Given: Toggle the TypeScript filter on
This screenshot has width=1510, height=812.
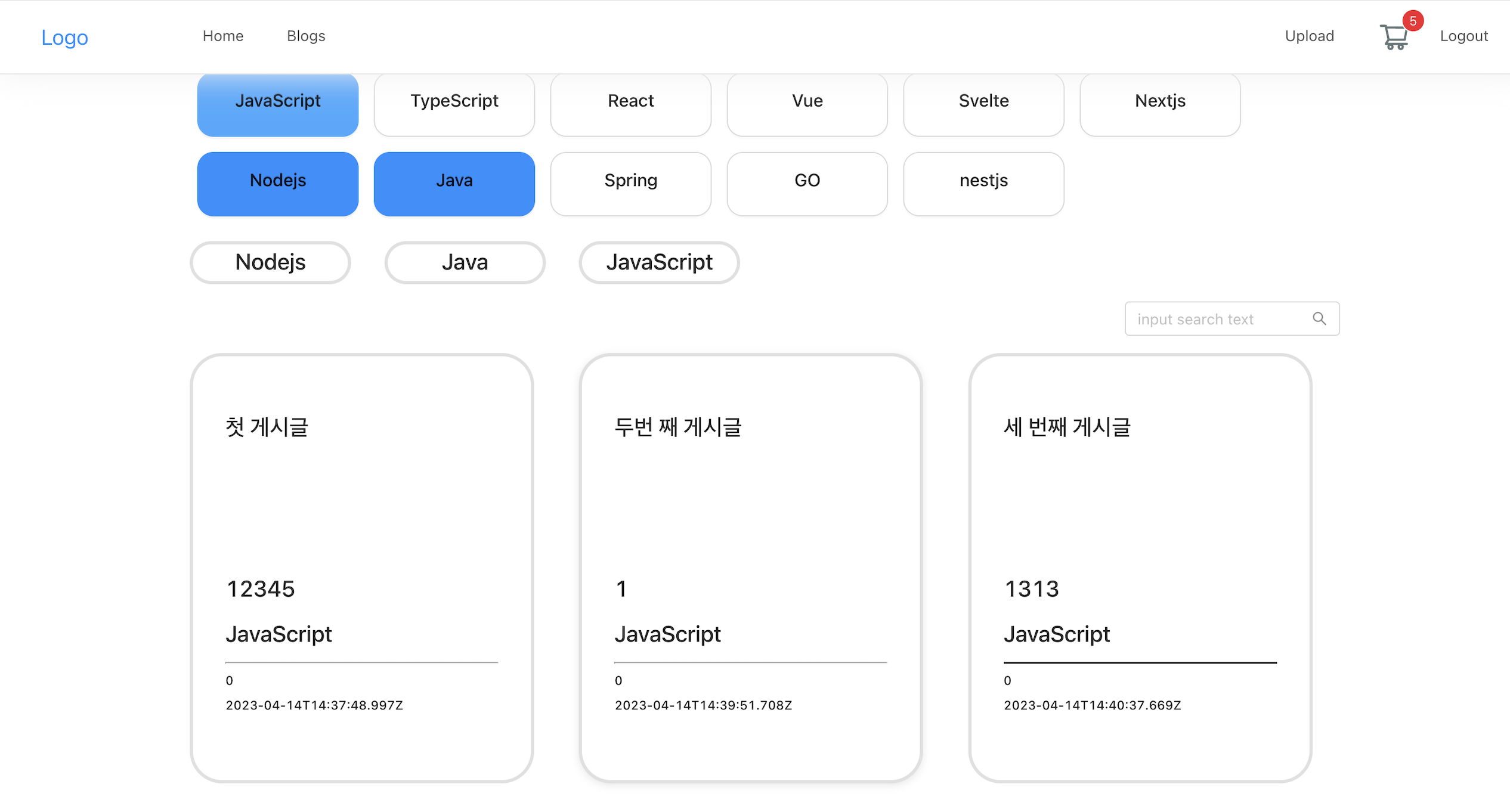Looking at the screenshot, I should pos(454,100).
